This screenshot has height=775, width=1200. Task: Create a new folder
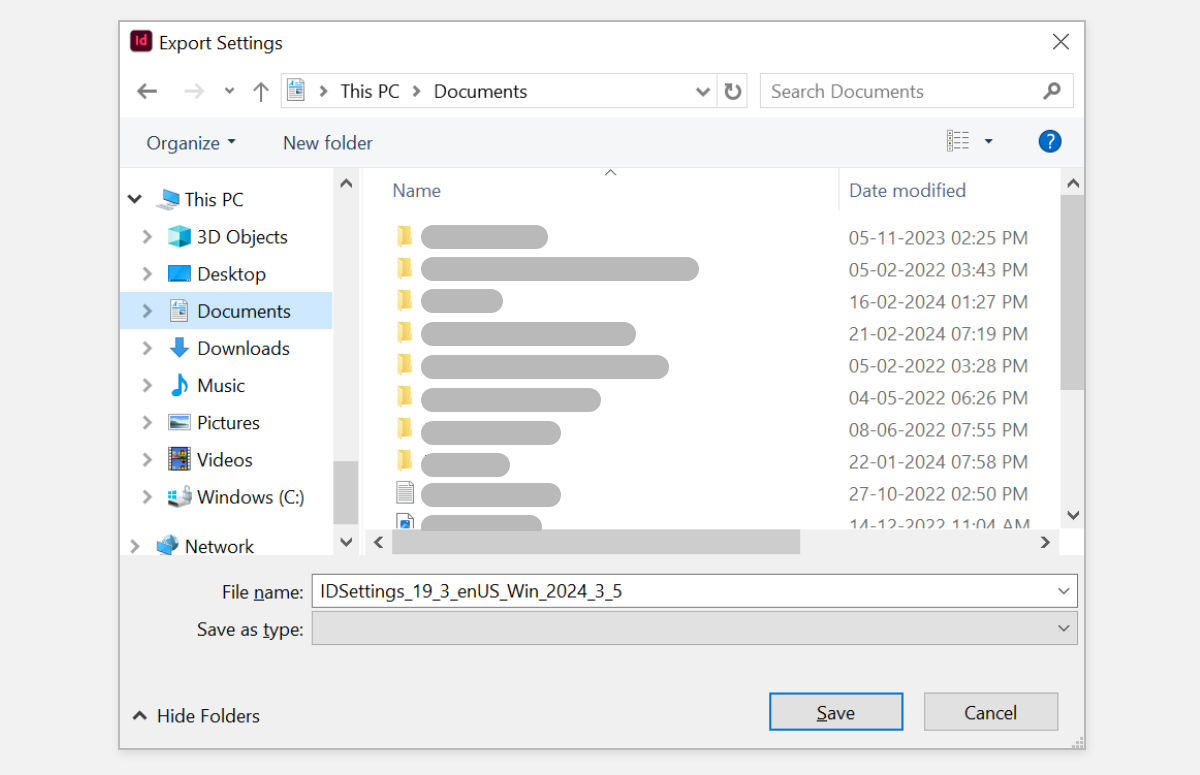pyautogui.click(x=327, y=142)
